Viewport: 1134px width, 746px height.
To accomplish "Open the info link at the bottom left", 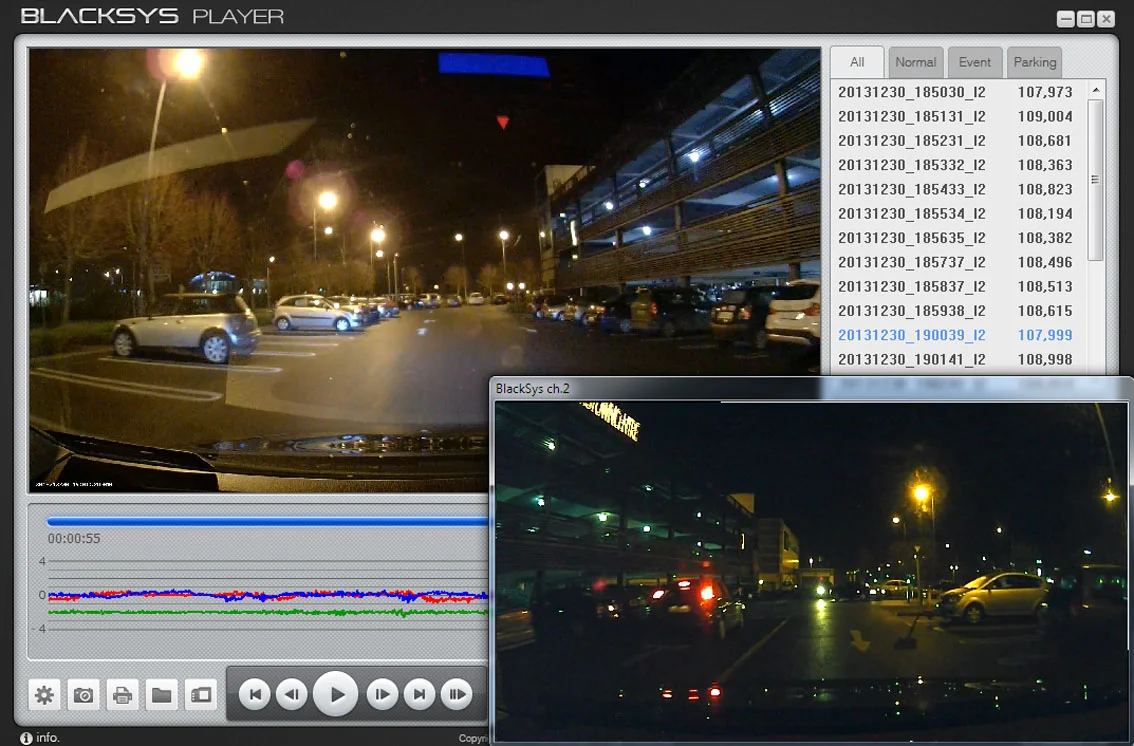I will coord(40,737).
